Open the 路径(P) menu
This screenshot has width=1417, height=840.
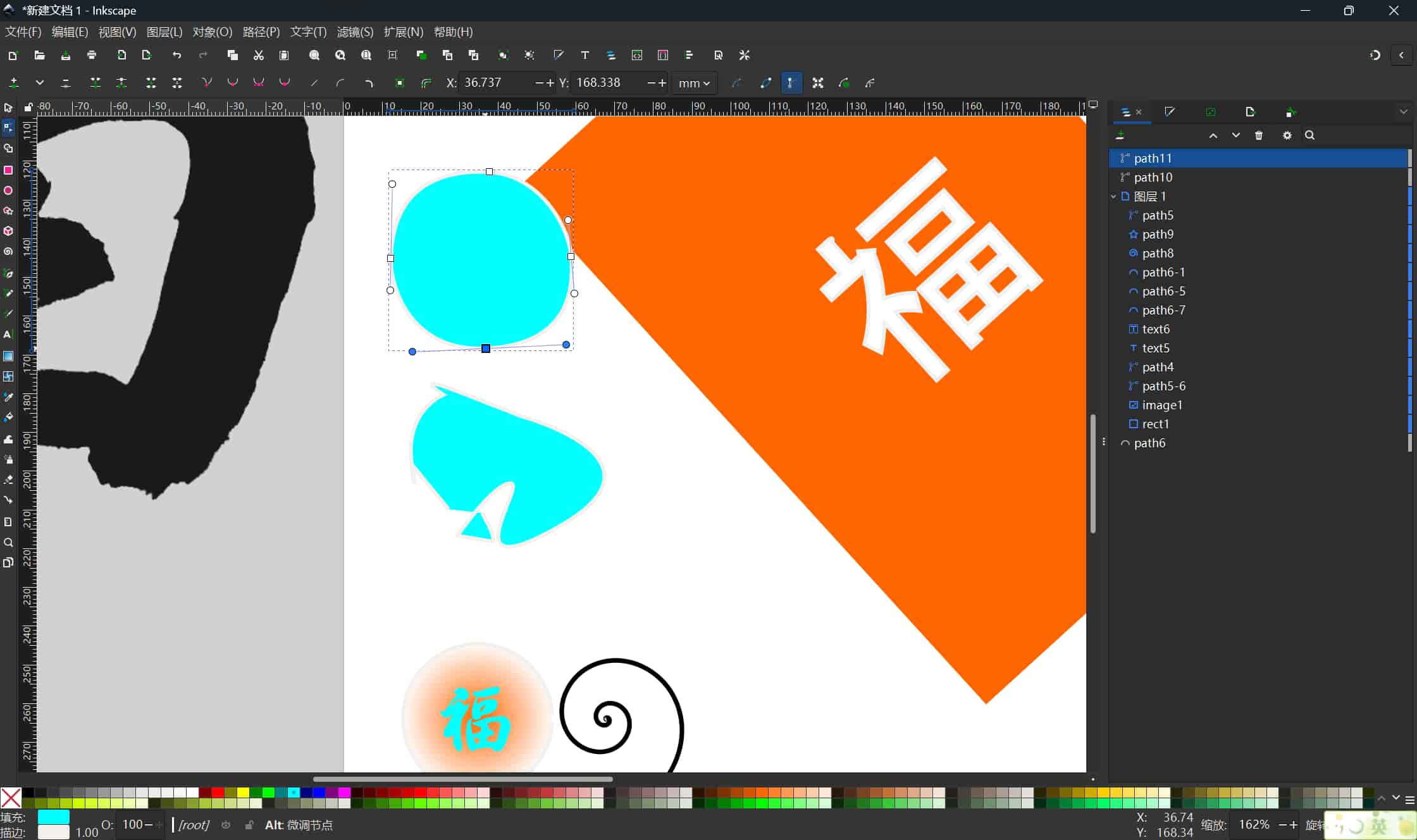coord(261,32)
